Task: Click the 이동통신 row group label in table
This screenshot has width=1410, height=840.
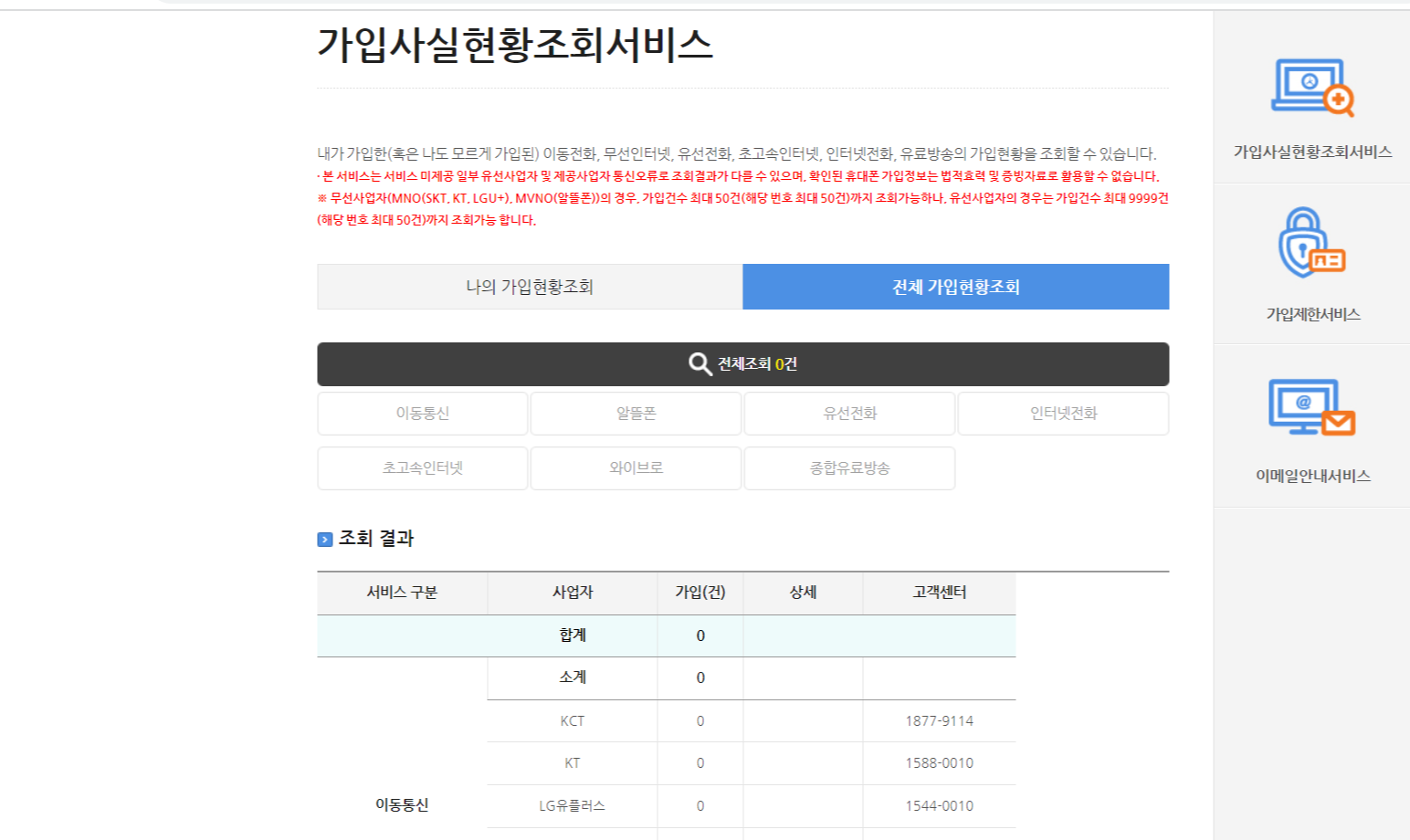Action: coord(402,805)
